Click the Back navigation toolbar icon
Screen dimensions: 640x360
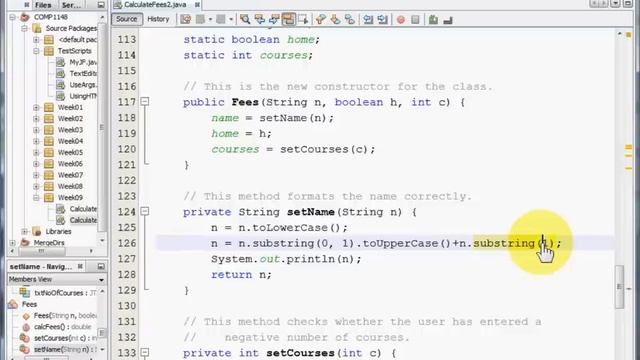click(200, 19)
